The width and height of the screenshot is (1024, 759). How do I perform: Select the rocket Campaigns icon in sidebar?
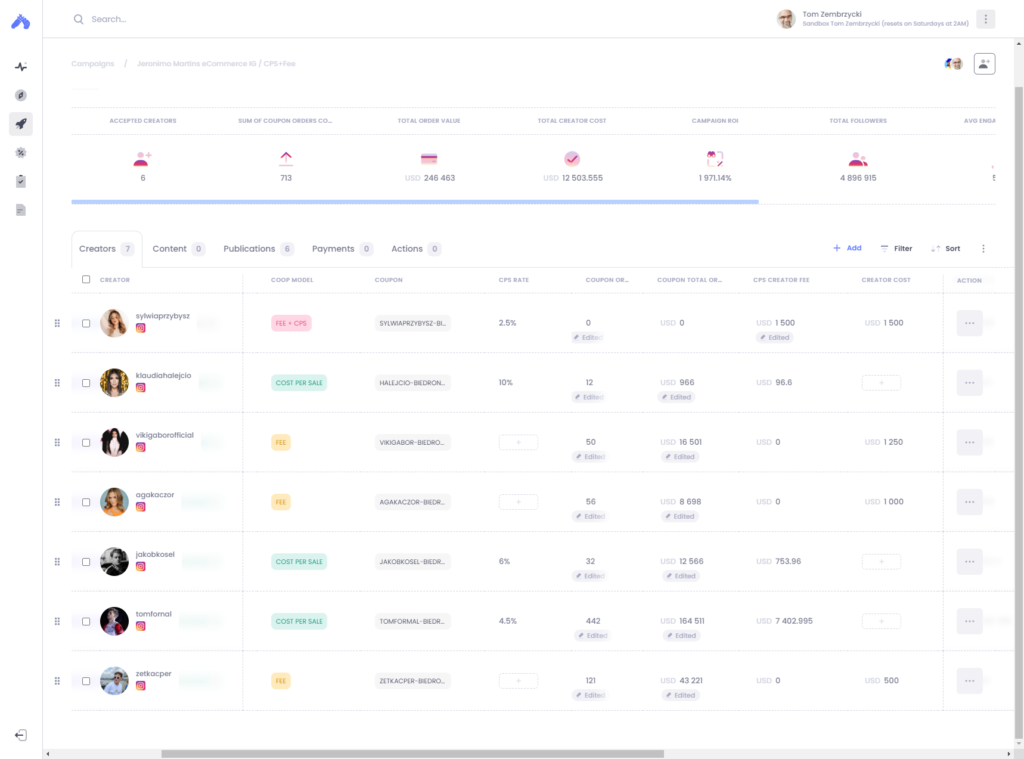click(x=20, y=123)
